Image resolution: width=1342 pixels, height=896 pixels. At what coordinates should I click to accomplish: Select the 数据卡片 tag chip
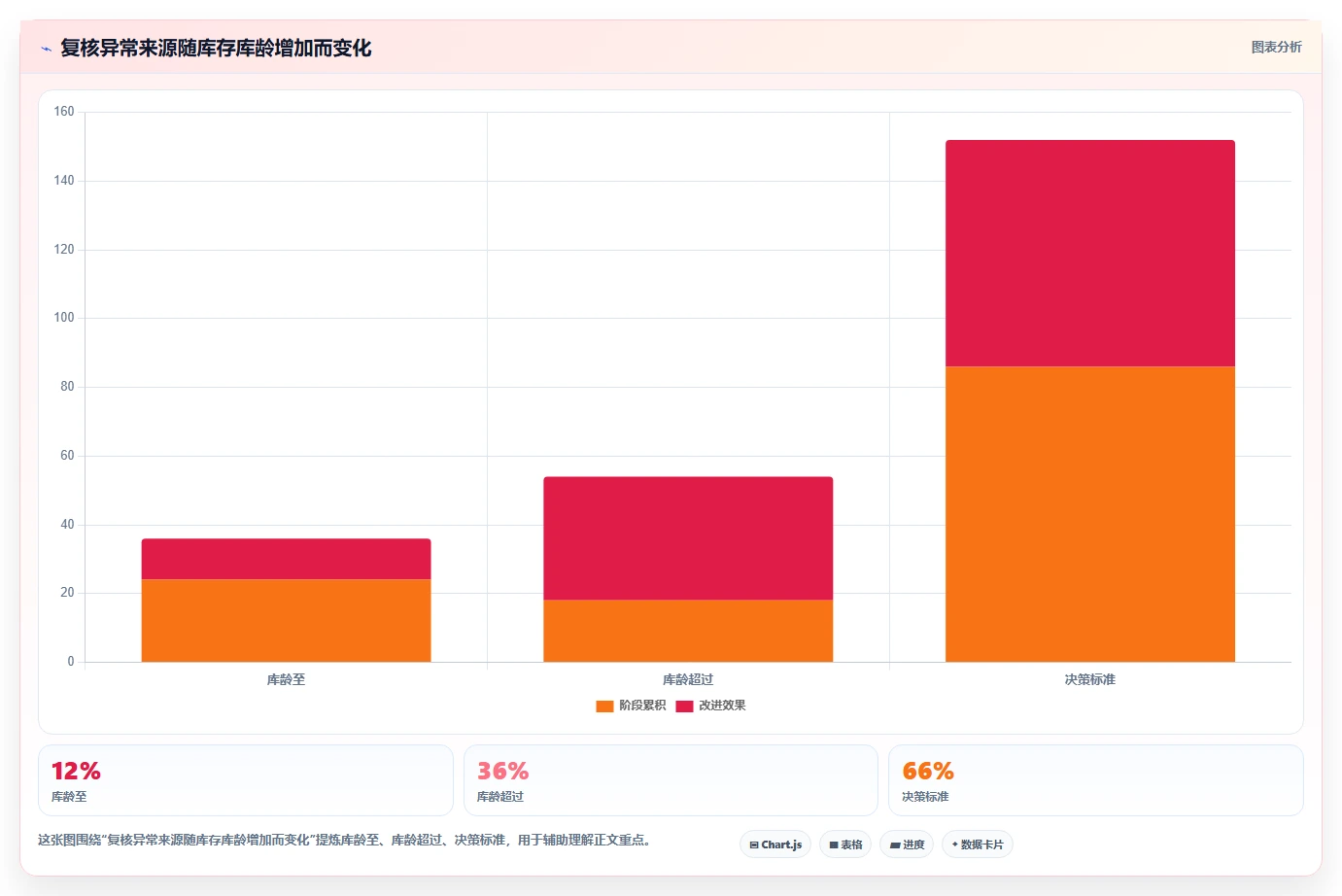[x=978, y=844]
